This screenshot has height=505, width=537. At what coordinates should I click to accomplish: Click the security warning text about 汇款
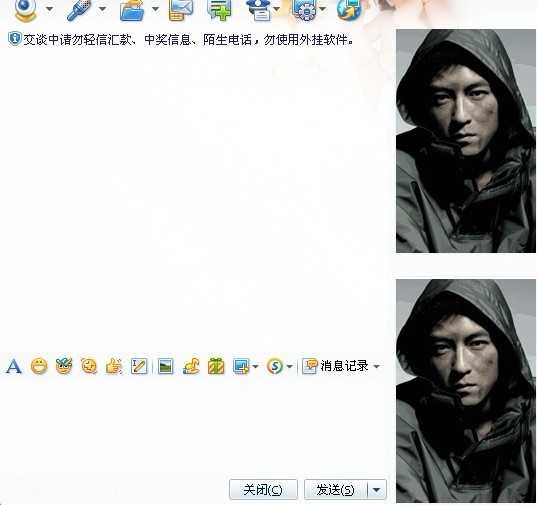point(188,40)
